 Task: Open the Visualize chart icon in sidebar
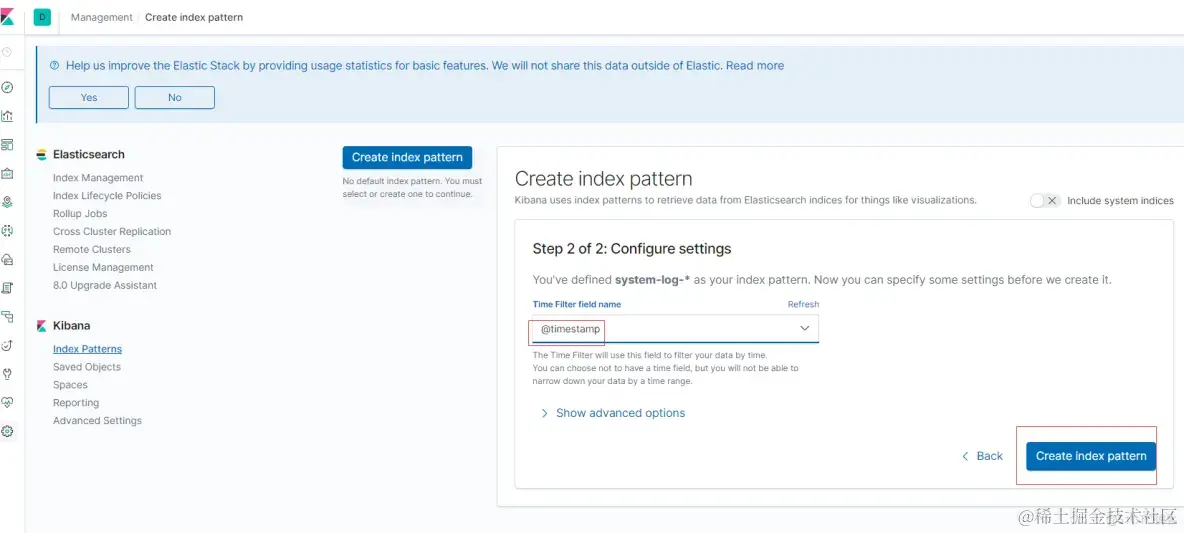tap(8, 116)
